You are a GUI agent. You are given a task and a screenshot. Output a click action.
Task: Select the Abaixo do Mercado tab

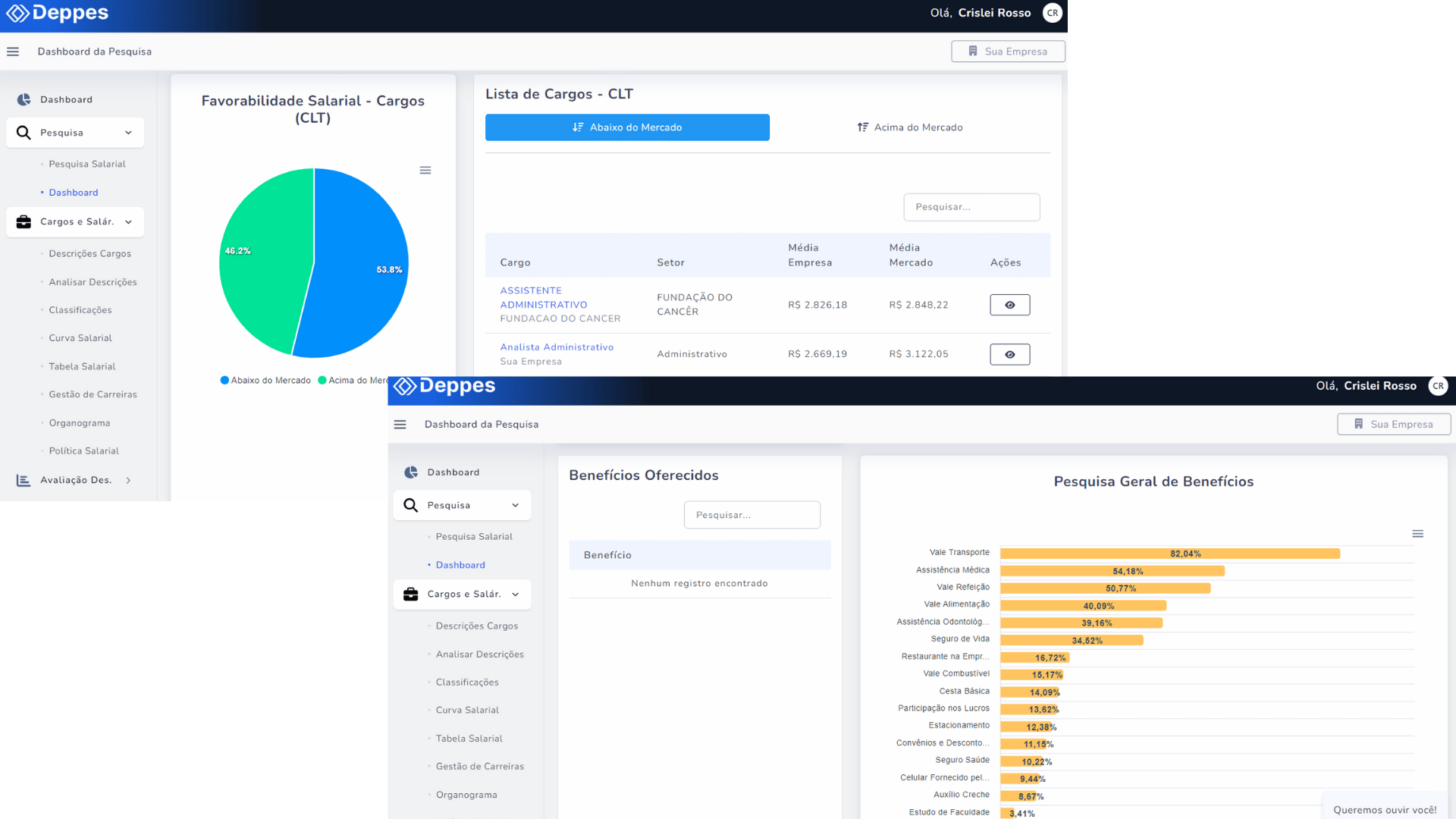tap(627, 127)
